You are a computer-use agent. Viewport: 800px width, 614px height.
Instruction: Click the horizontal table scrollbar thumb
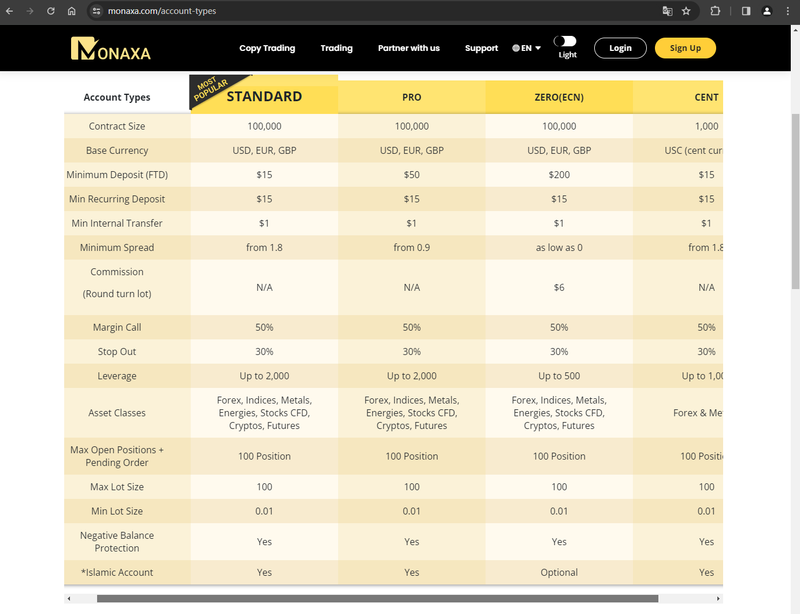378,598
